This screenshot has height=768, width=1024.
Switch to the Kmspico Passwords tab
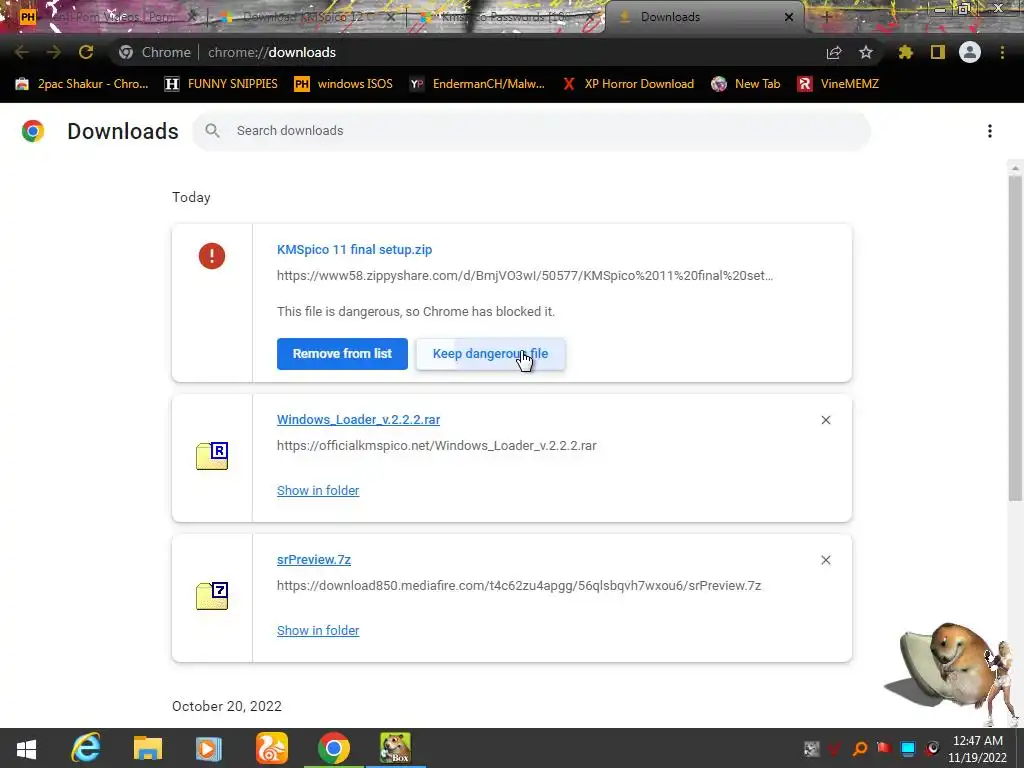(x=506, y=18)
